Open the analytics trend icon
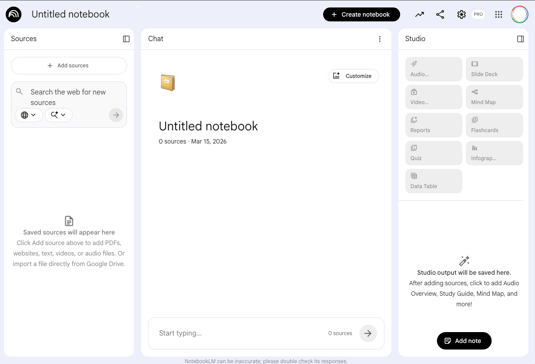 (419, 14)
